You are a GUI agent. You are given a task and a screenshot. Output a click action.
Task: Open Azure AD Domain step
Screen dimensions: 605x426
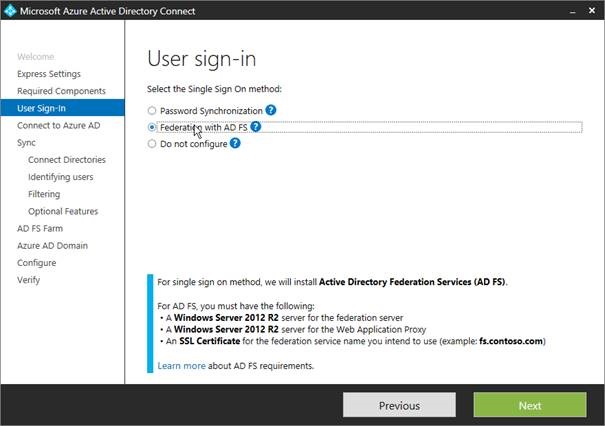pyautogui.click(x=52, y=246)
